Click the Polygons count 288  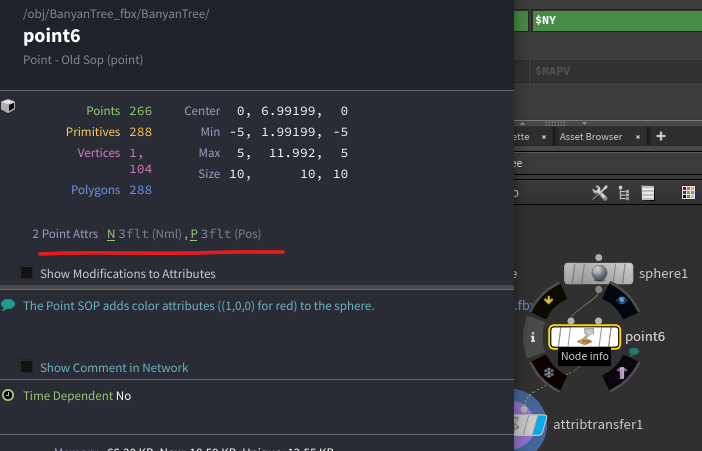tap(141, 190)
